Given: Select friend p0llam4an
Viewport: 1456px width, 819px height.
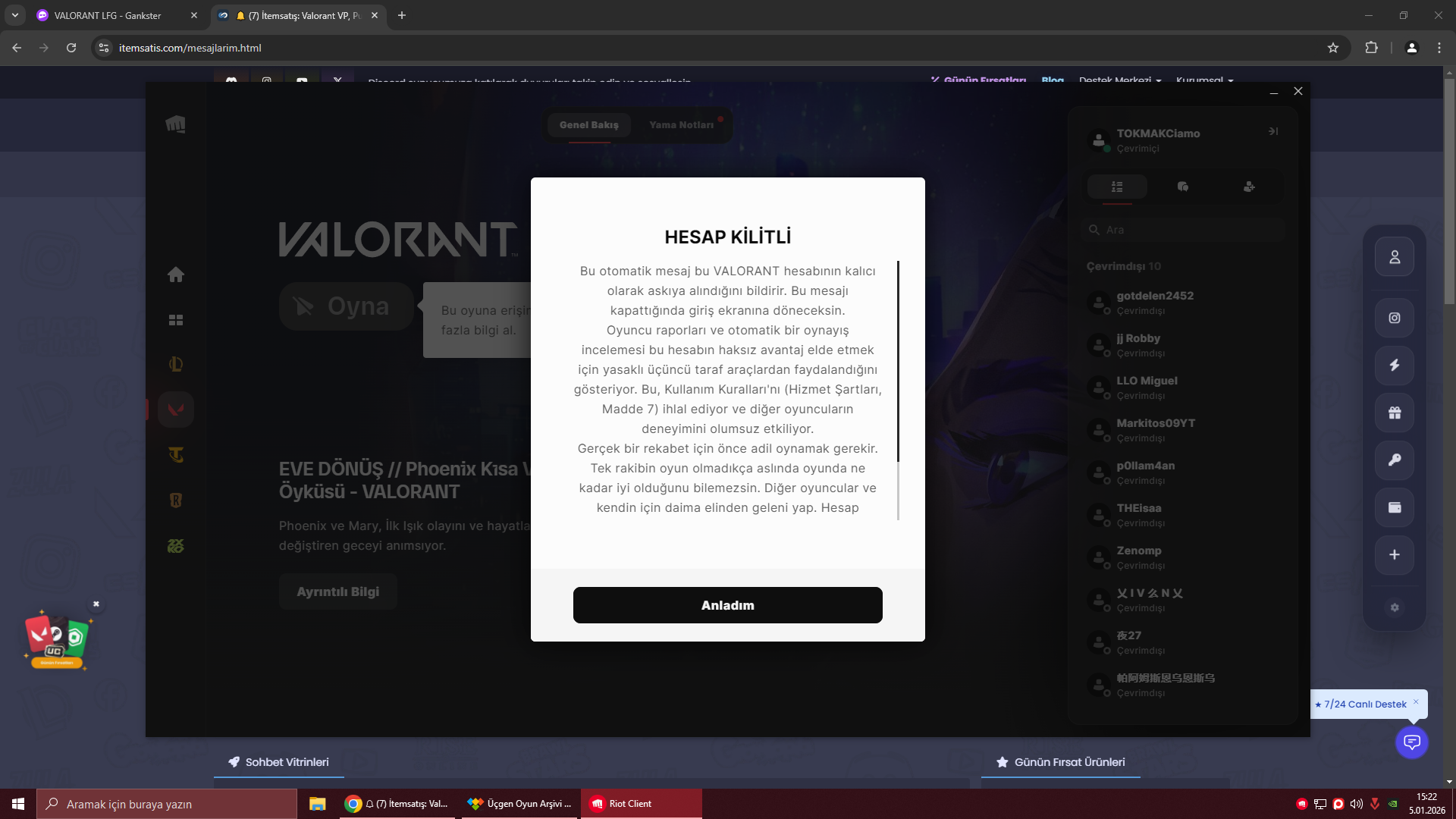Looking at the screenshot, I should pos(1183,472).
